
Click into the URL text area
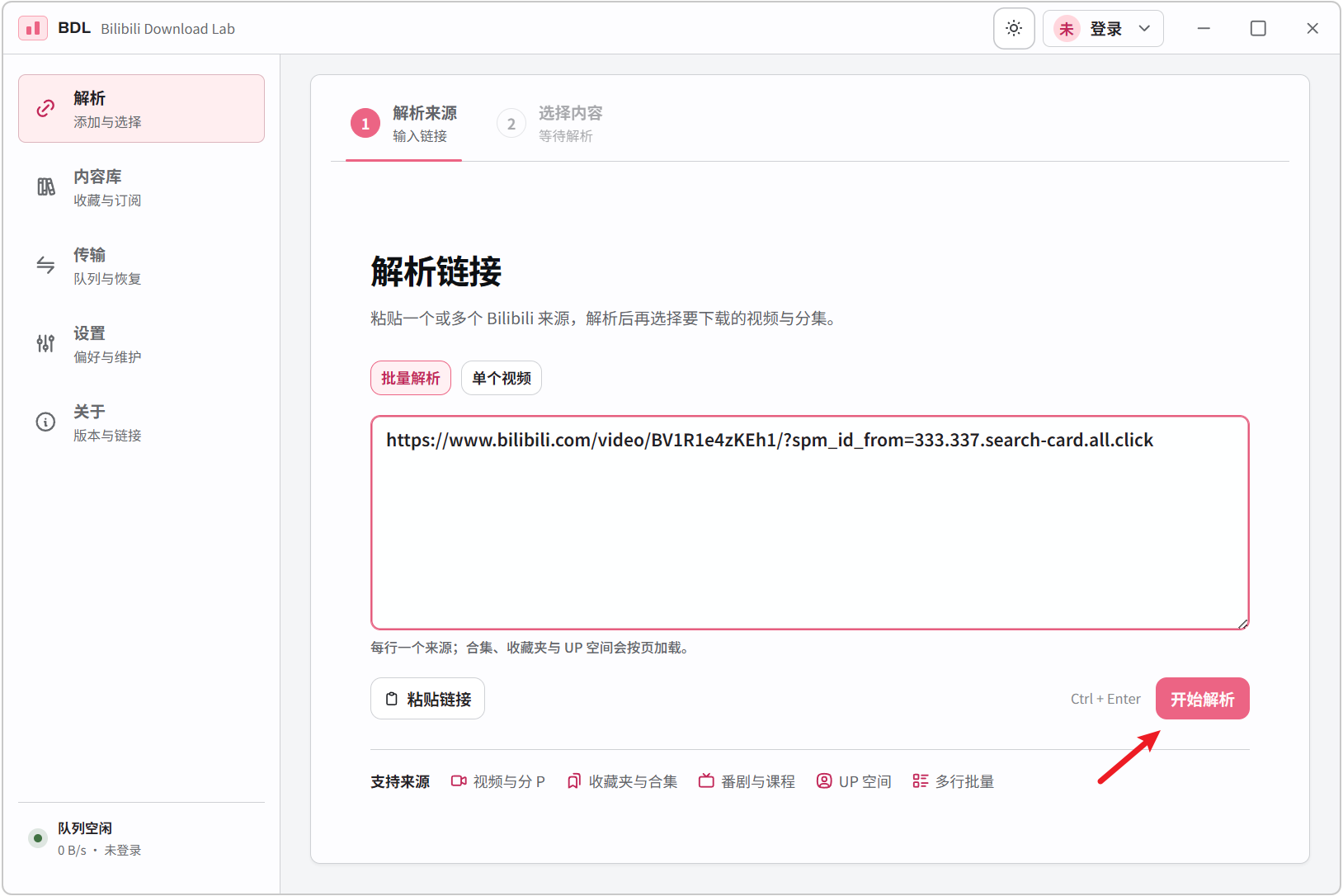[810, 523]
